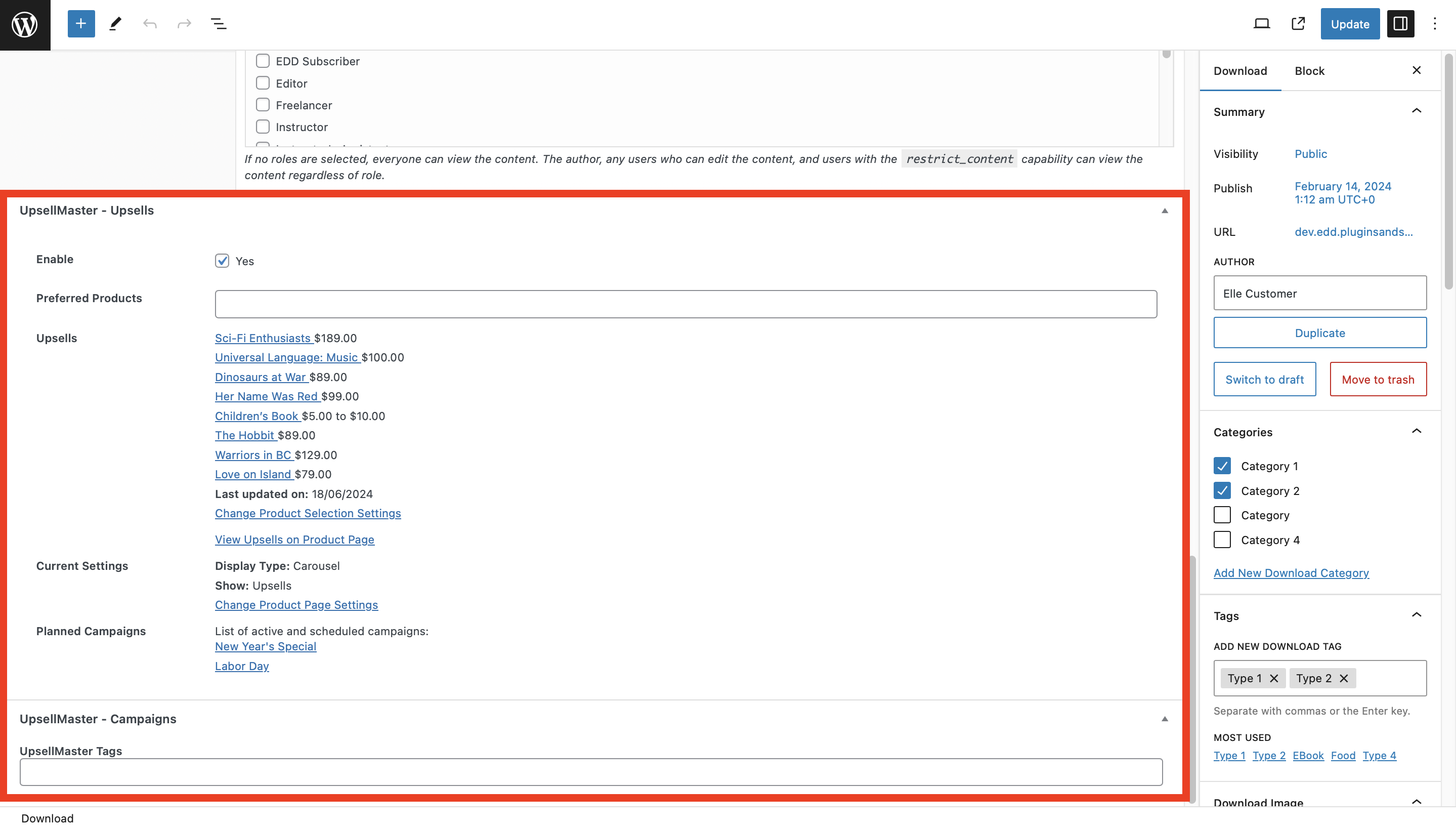The height and width of the screenshot is (828, 1456).
Task: Open Warriors in BC link
Action: (253, 455)
